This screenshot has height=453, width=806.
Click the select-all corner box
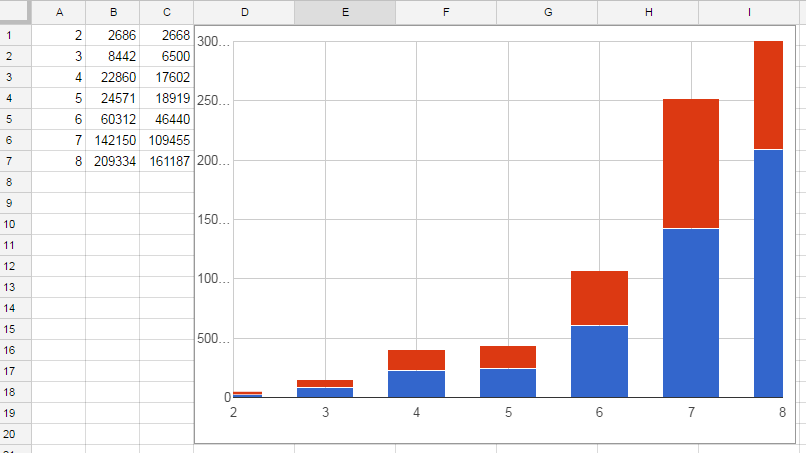(15, 12)
